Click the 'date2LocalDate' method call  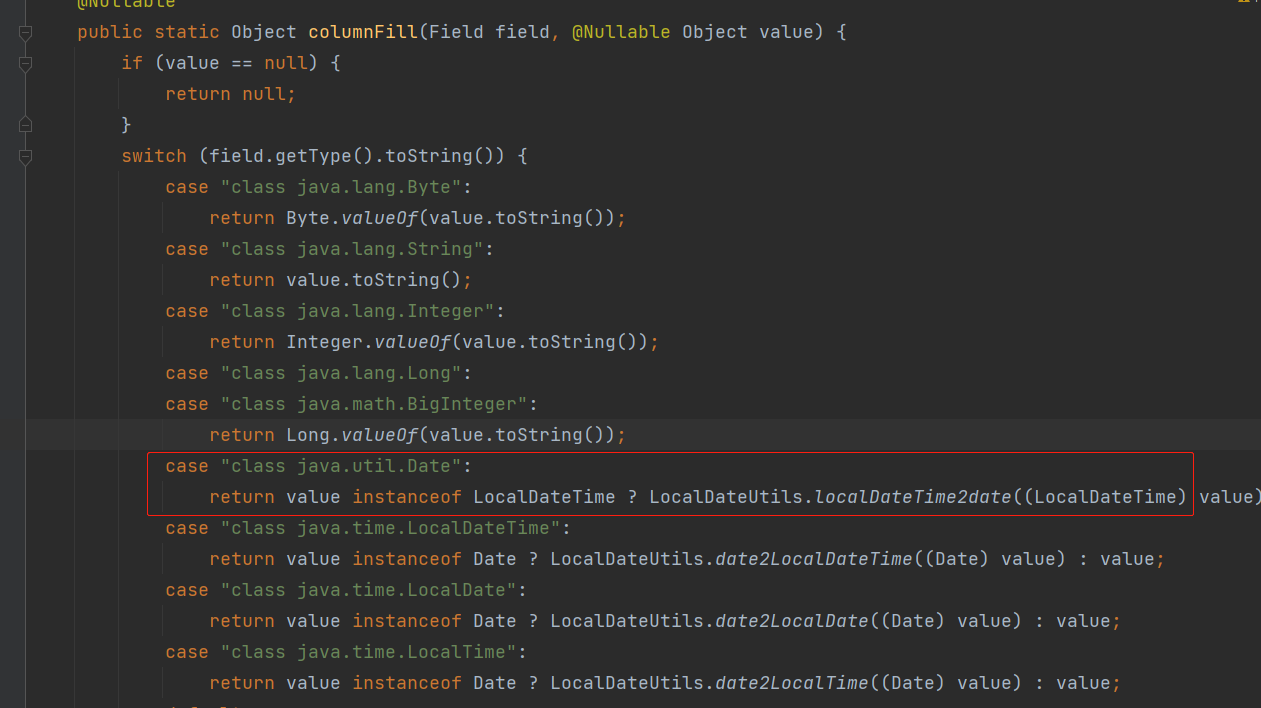click(792, 621)
